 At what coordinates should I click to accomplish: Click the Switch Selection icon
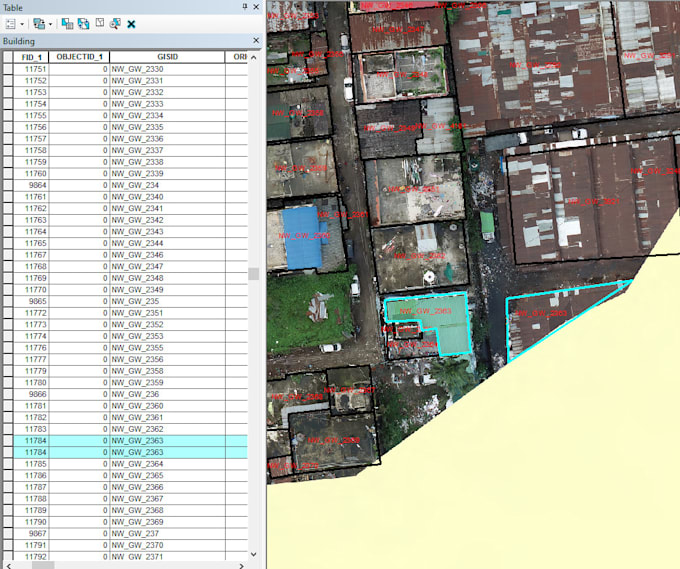(x=83, y=23)
